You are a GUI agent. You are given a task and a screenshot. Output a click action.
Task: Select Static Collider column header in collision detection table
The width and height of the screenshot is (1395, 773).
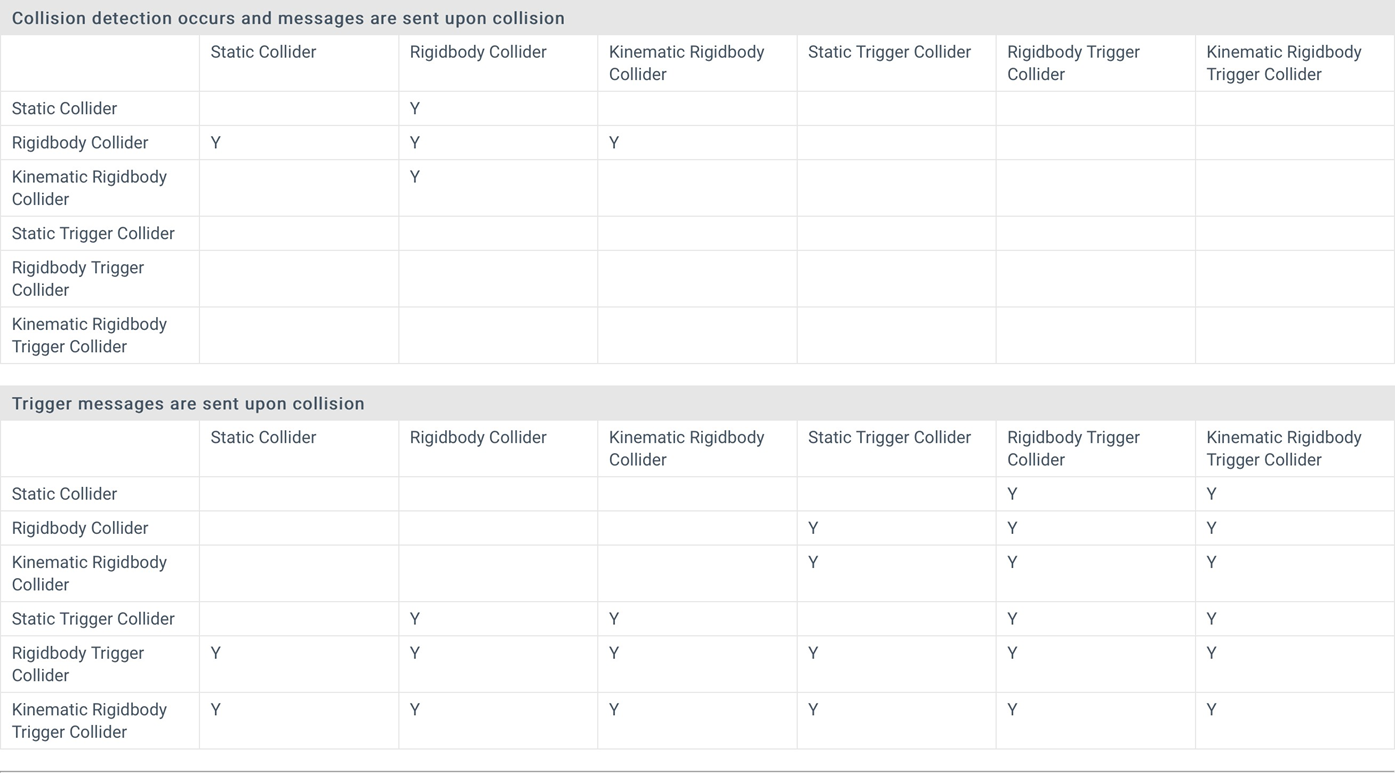point(263,52)
